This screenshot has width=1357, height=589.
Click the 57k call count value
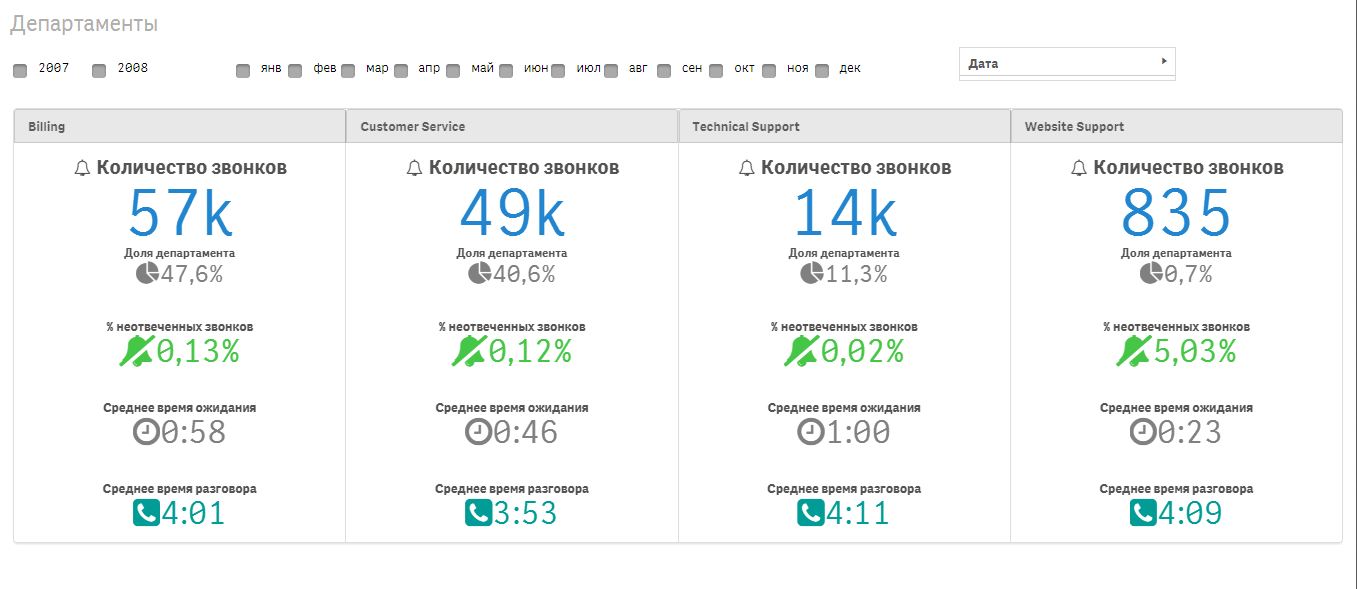click(180, 212)
